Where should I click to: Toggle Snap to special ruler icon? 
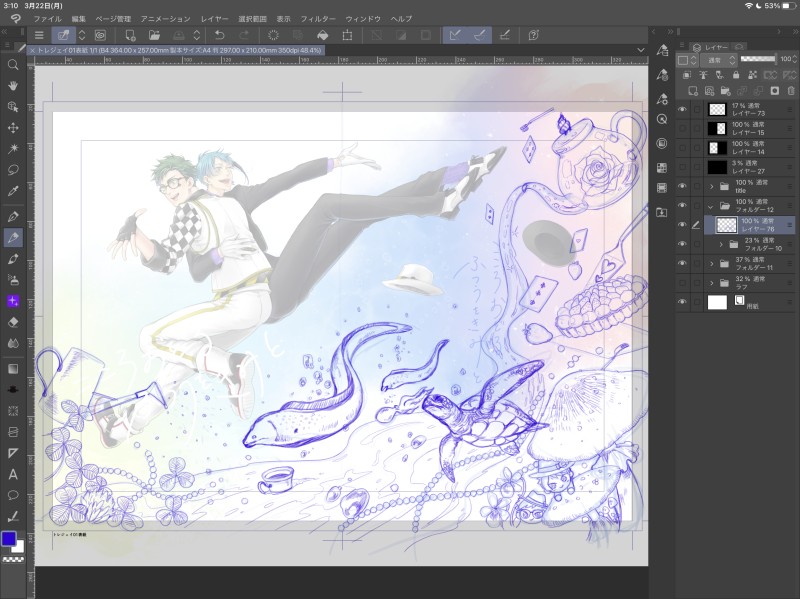[x=480, y=35]
